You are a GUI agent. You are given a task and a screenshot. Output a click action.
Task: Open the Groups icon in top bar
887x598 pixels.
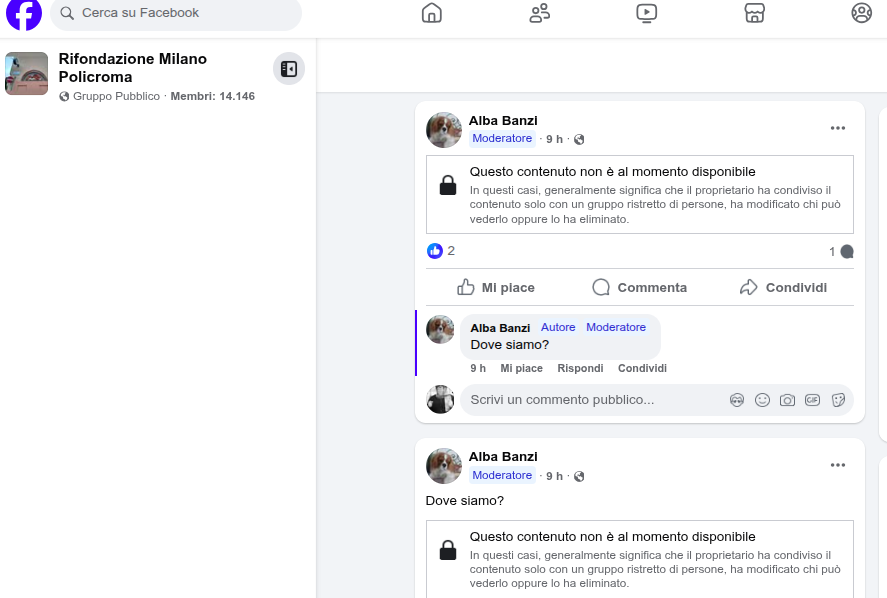pyautogui.click(x=861, y=13)
